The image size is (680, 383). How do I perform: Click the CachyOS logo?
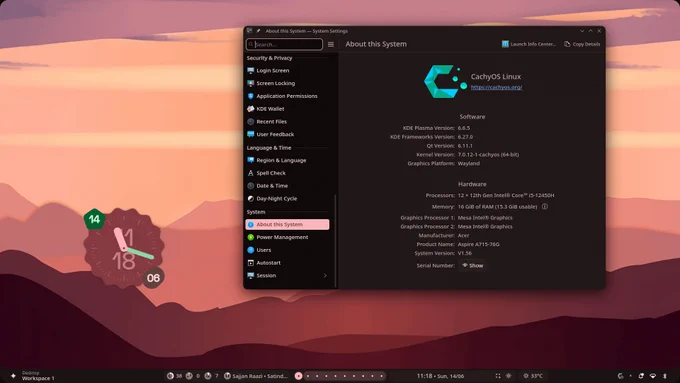coord(445,81)
